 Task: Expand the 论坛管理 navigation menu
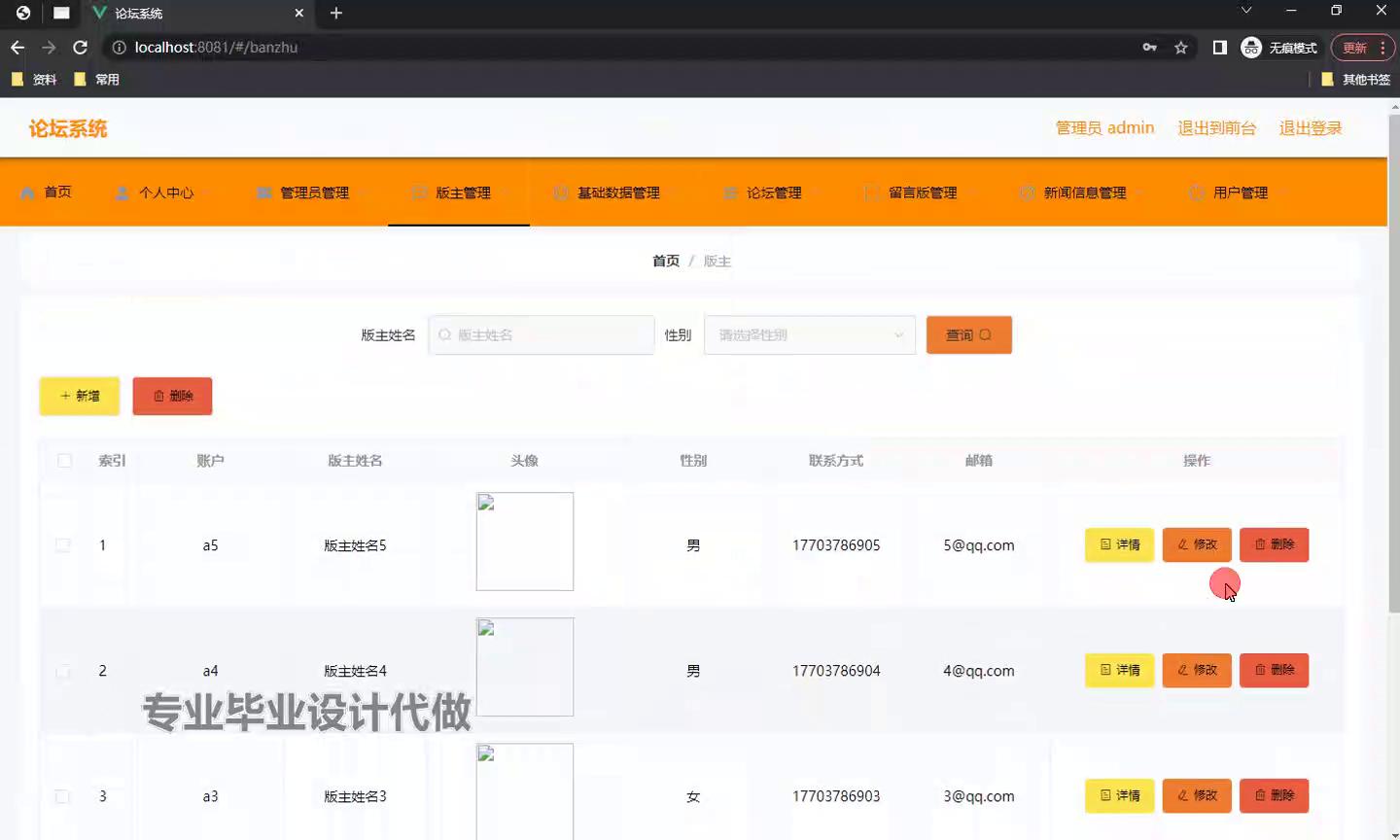click(x=773, y=192)
